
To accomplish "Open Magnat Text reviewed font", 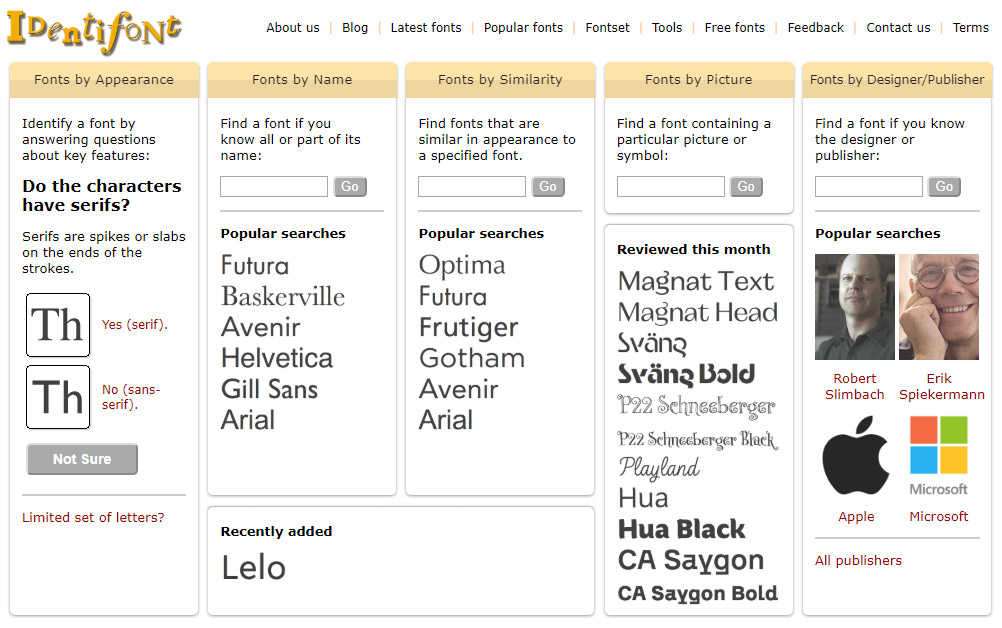I will pos(696,282).
